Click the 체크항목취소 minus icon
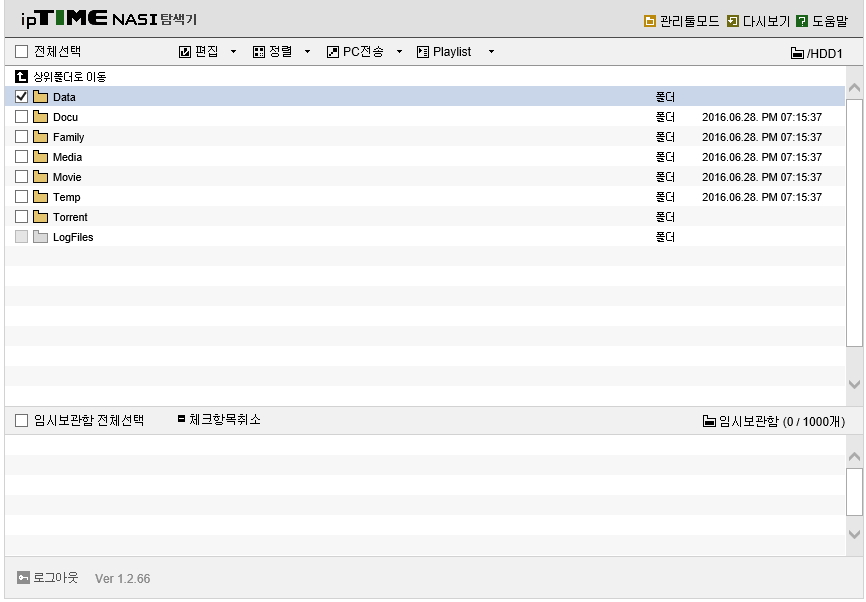 pyautogui.click(x=182, y=419)
